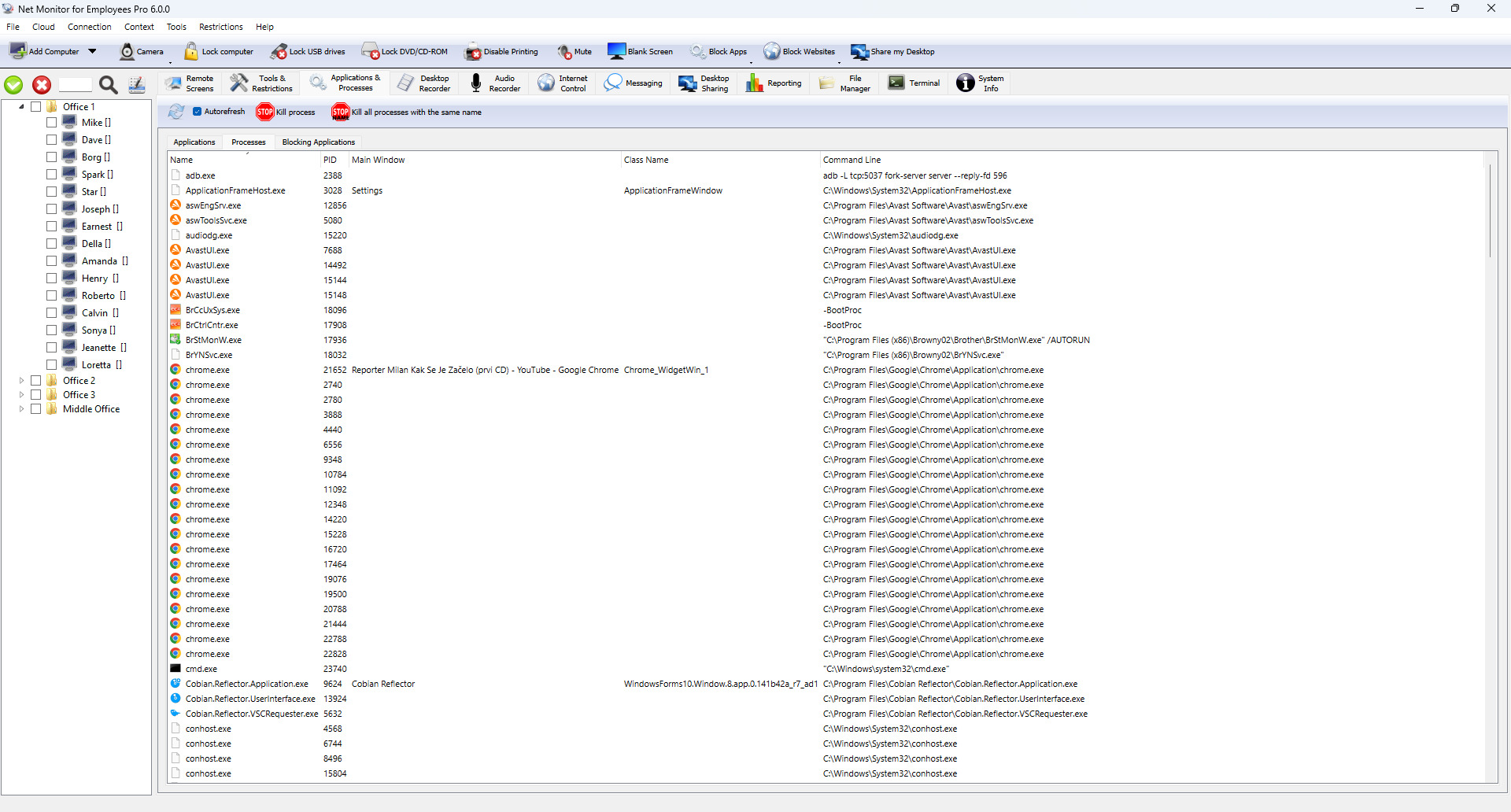1511x812 pixels.
Task: Open the Audio Recorder tool
Action: coord(476,83)
